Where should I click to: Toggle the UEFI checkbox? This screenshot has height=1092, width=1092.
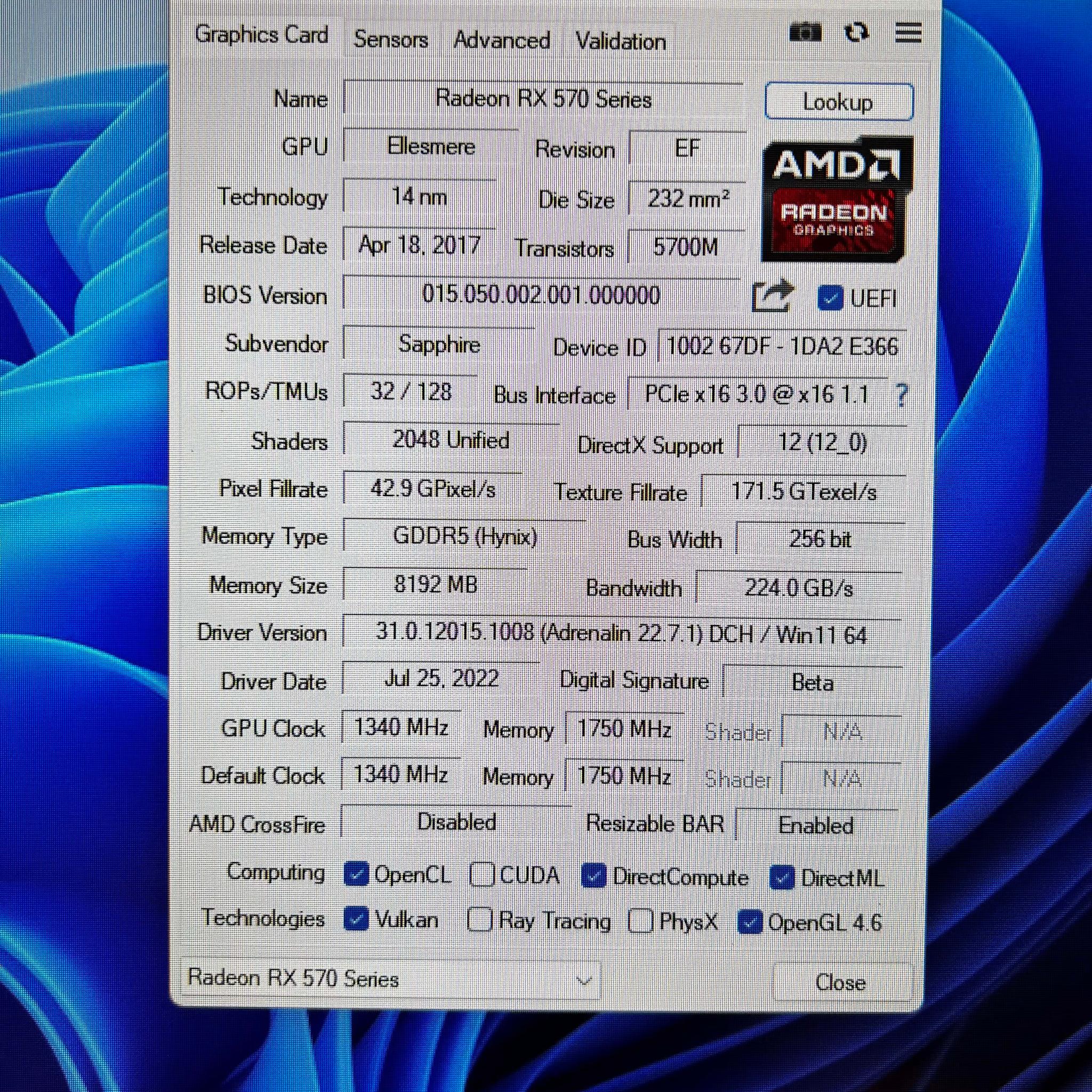830,299
